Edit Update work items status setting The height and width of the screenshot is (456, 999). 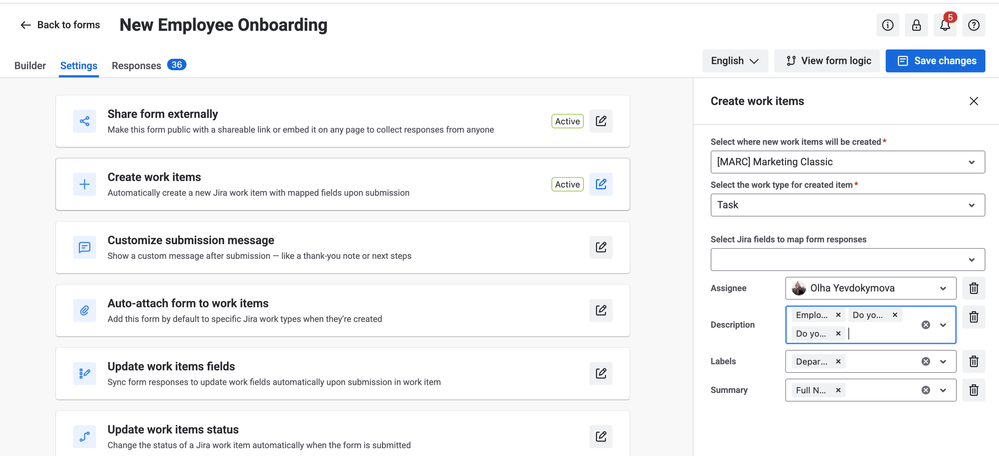pos(601,436)
